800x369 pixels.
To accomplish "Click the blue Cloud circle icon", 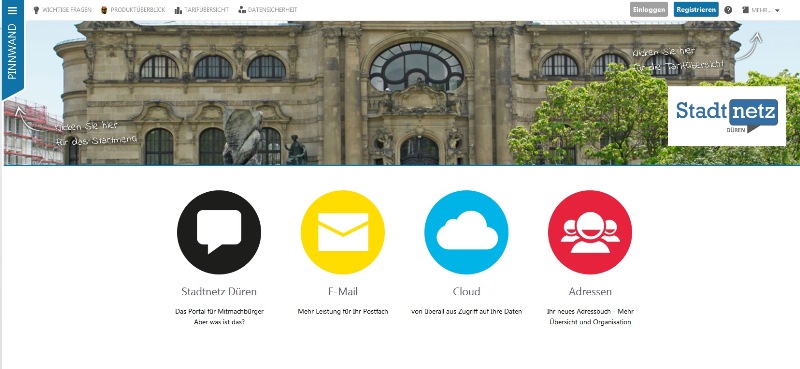I will coord(466,232).
